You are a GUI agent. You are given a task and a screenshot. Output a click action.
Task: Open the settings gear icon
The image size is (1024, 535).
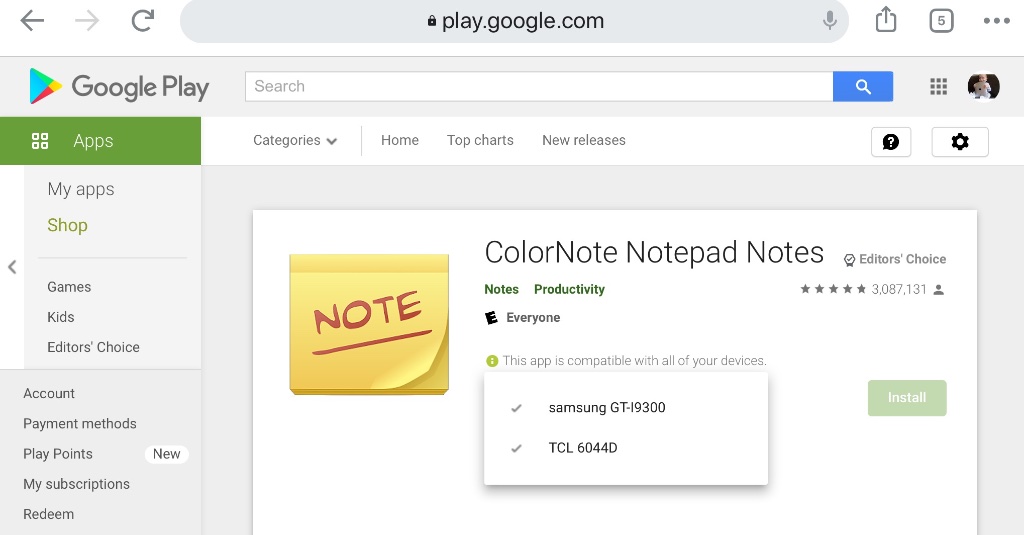(x=960, y=142)
